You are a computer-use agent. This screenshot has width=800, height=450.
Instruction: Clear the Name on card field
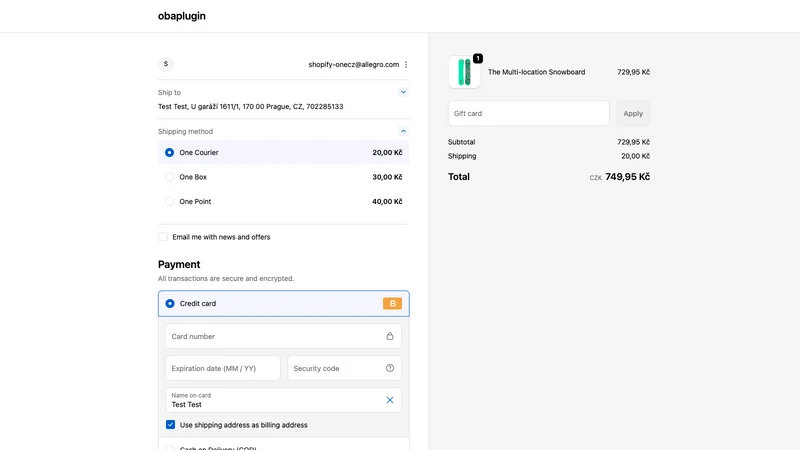[x=390, y=400]
